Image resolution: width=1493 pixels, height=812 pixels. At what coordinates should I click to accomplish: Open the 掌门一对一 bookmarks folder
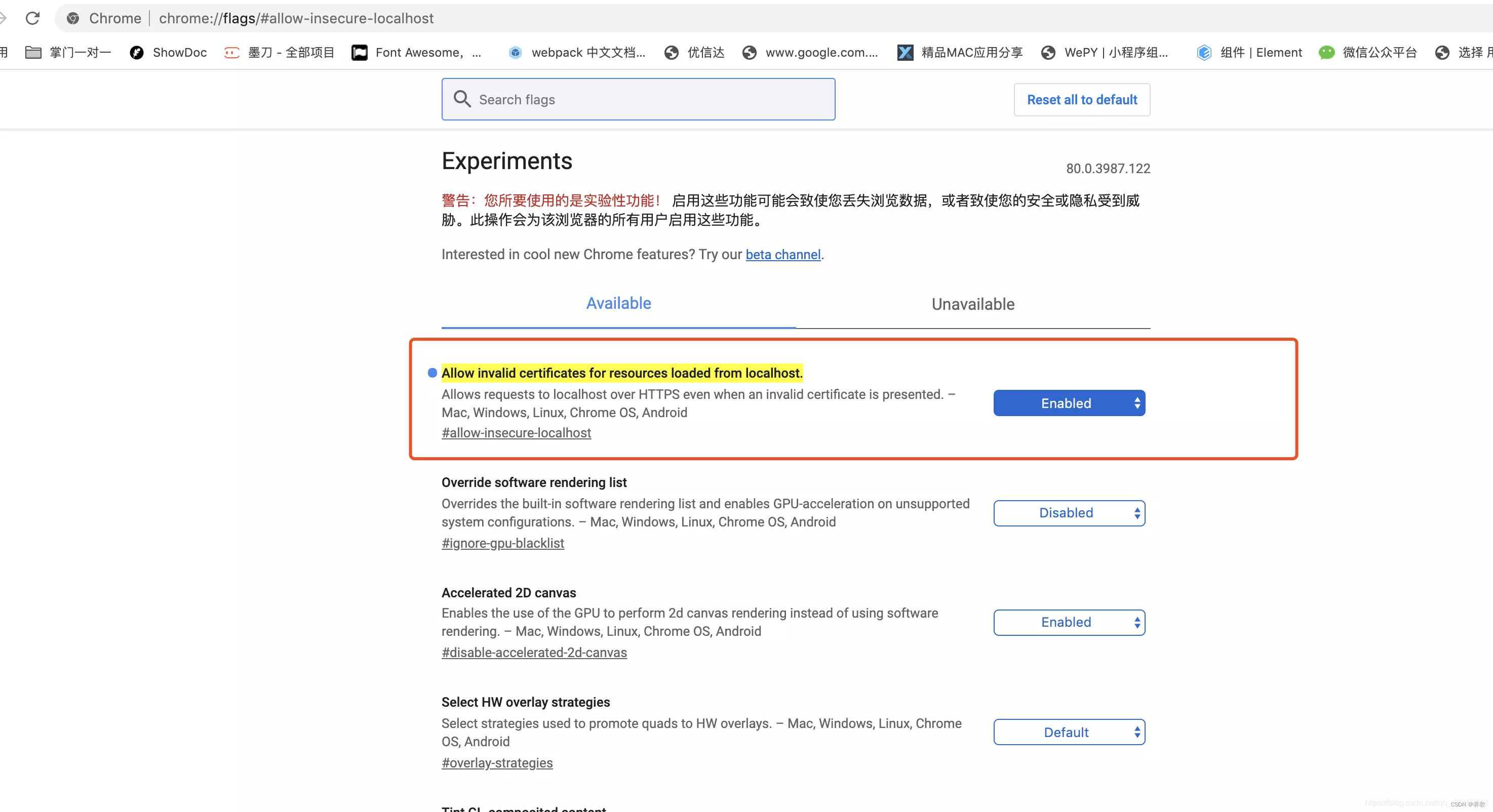click(68, 52)
